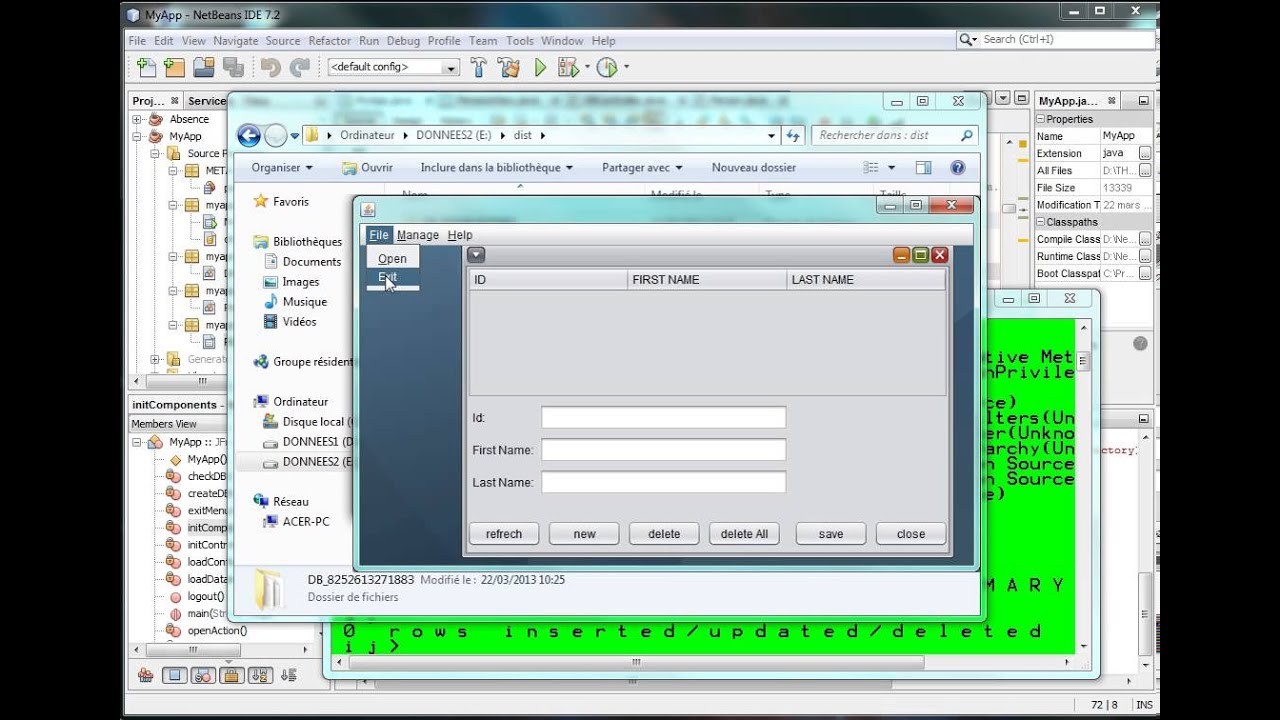Viewport: 1280px width, 720px height.
Task: Toggle Show Static Members filter in Navigator
Action: click(x=202, y=676)
